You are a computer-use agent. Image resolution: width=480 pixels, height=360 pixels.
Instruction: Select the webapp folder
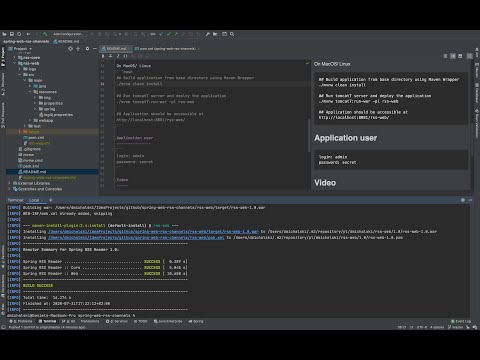point(43,120)
